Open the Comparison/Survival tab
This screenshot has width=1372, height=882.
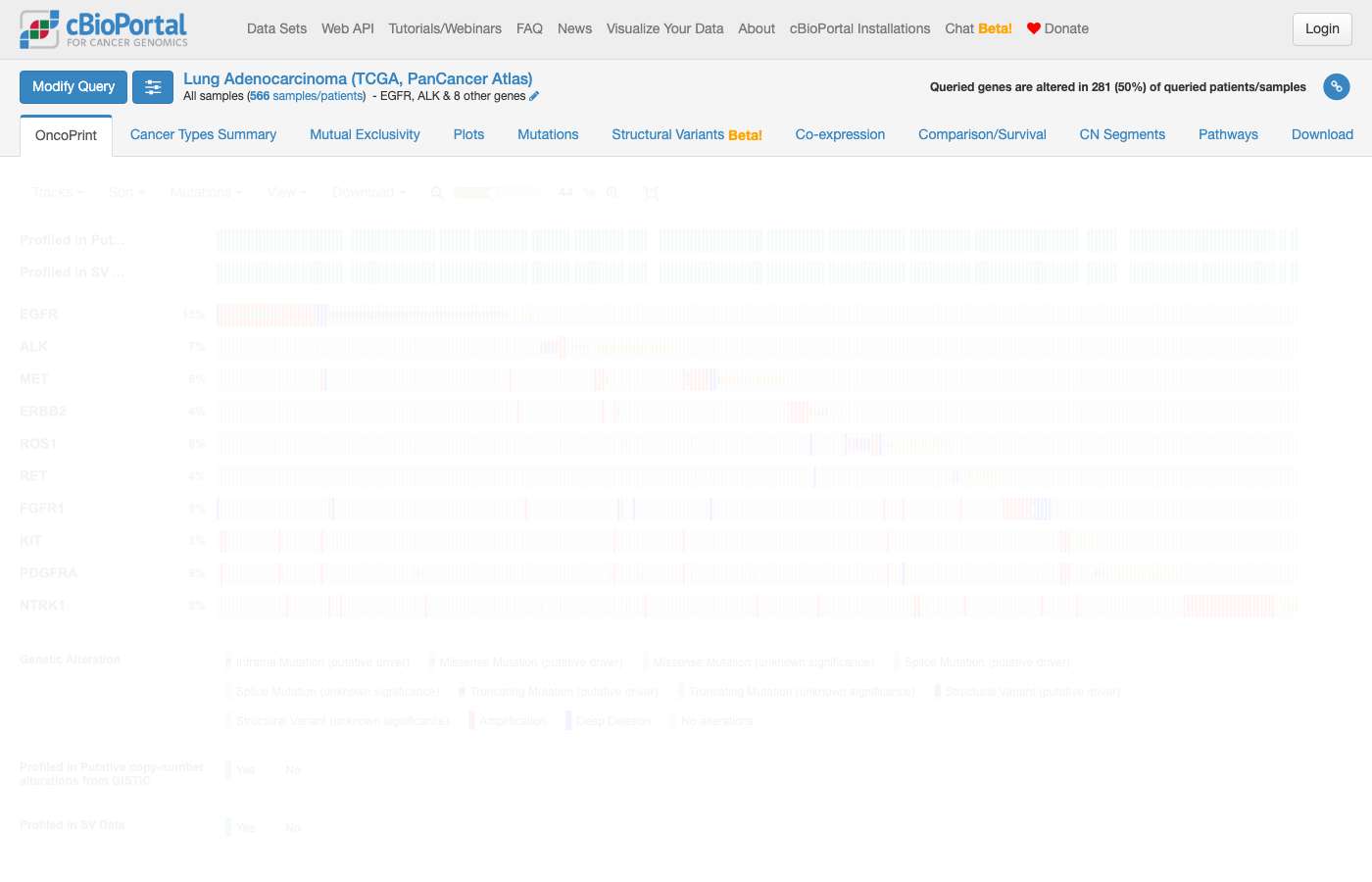point(982,134)
